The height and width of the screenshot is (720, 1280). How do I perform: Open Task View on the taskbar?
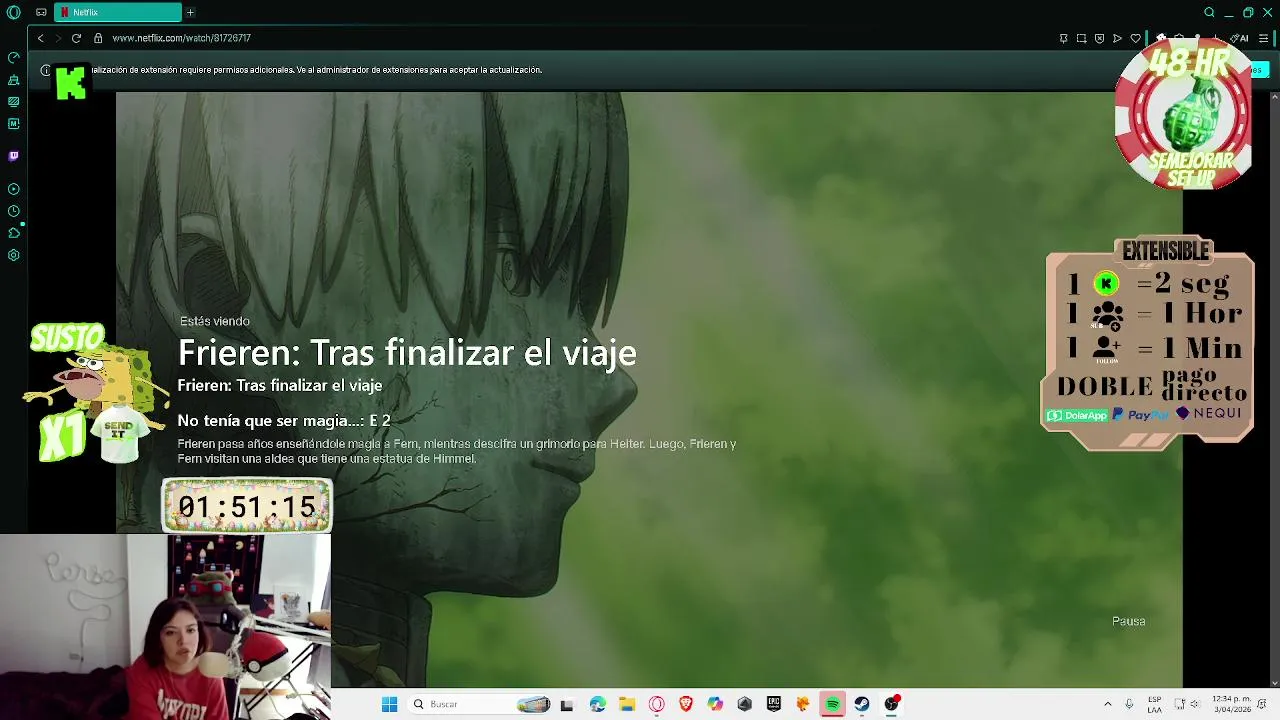[567, 704]
